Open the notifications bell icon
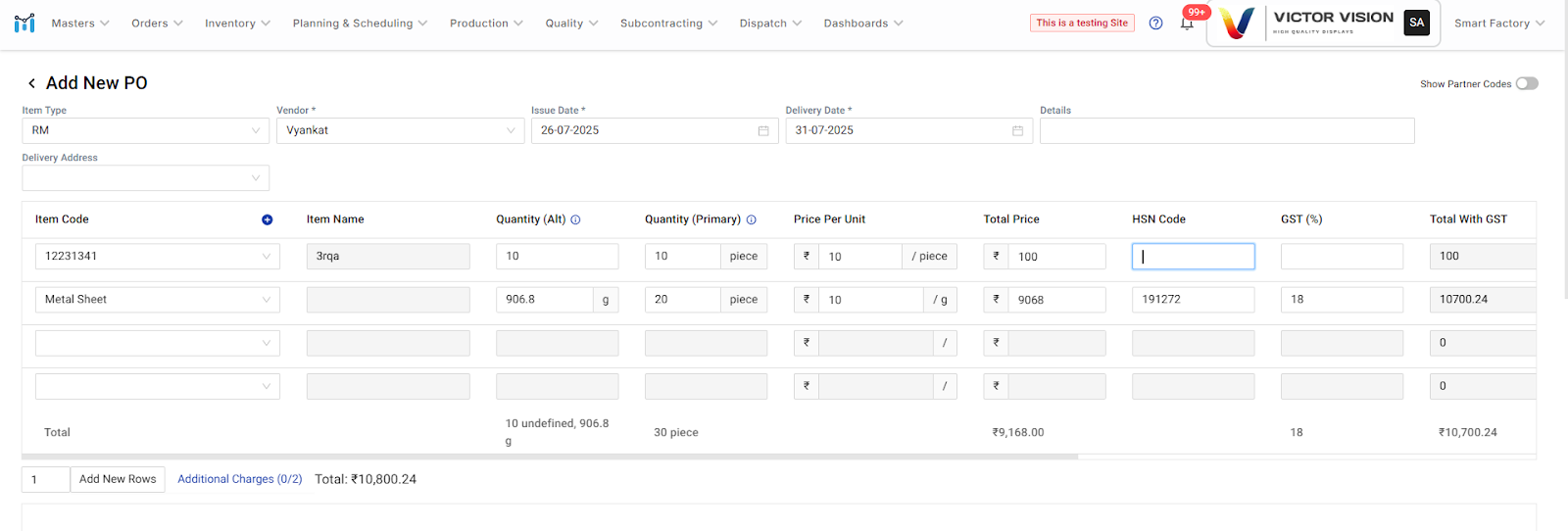The height and width of the screenshot is (531, 1568). pos(1187,24)
